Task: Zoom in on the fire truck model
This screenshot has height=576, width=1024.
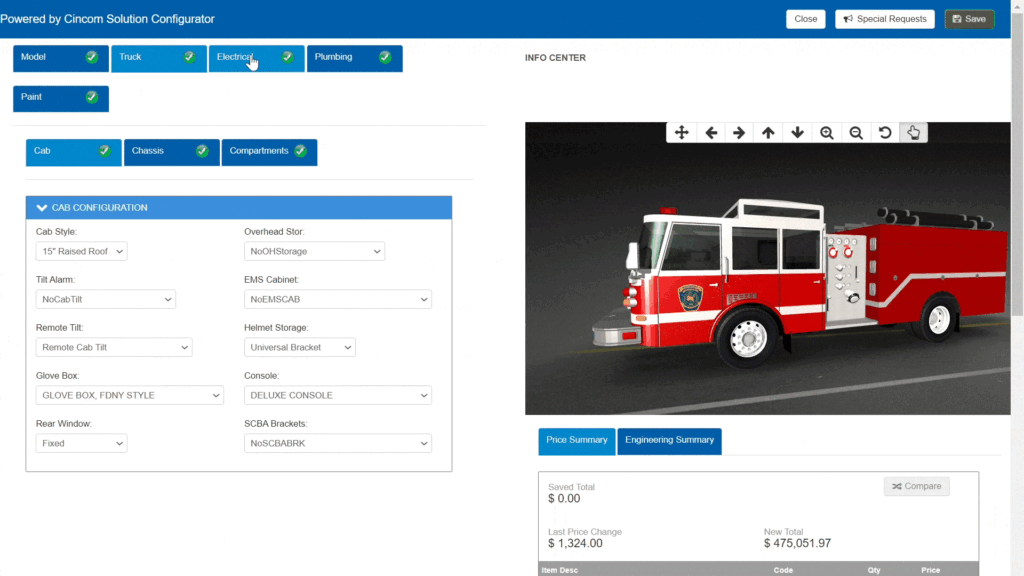Action: point(826,131)
